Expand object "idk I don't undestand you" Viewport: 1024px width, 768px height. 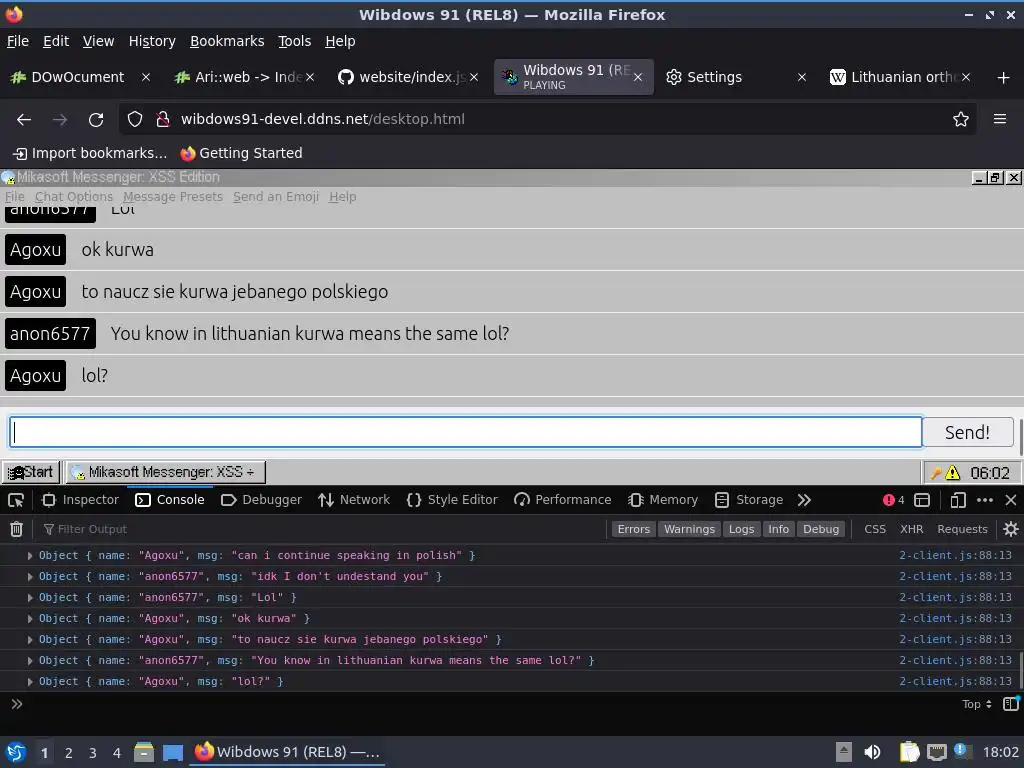click(30, 577)
